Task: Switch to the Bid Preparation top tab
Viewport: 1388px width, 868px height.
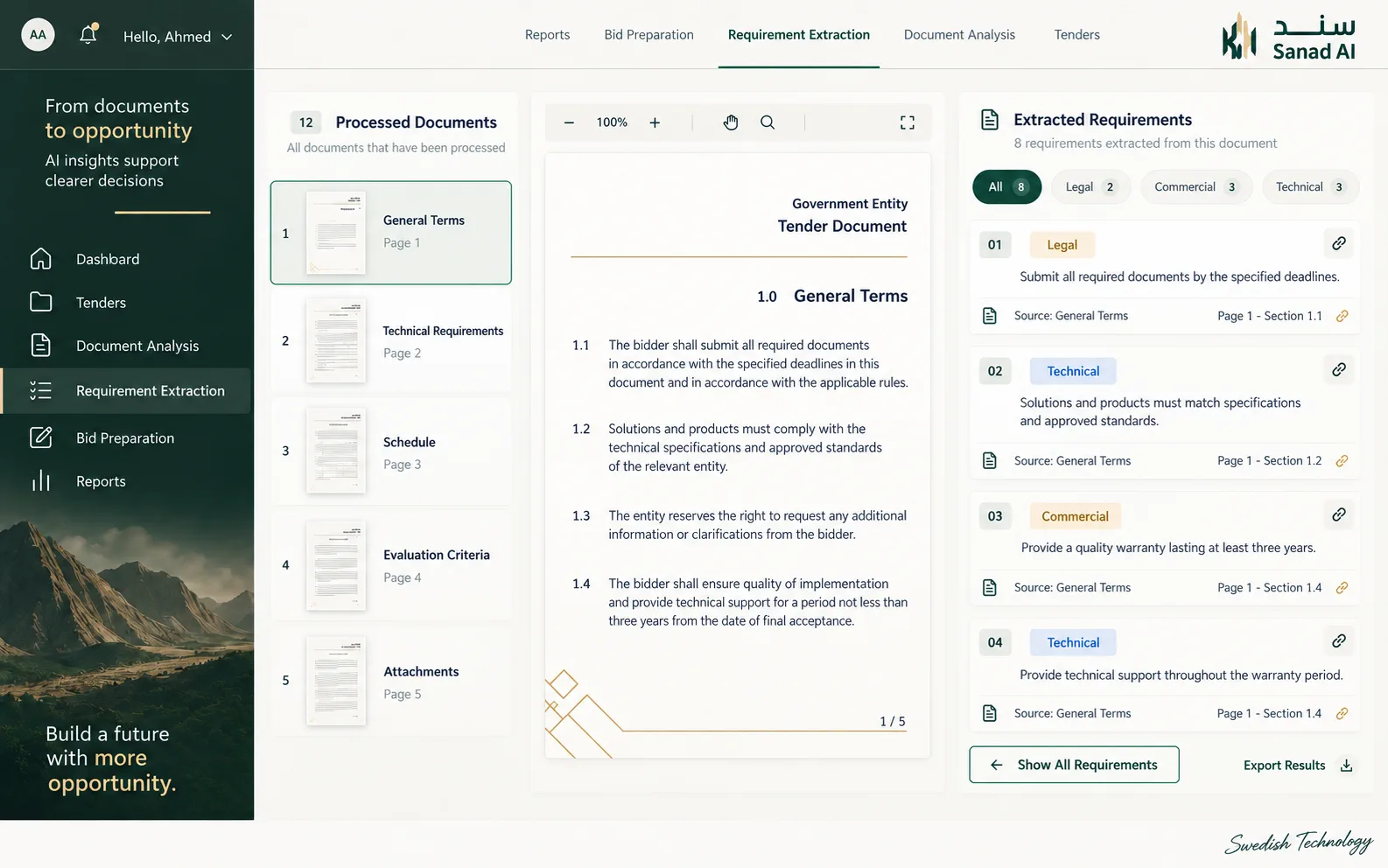Action: (x=648, y=35)
